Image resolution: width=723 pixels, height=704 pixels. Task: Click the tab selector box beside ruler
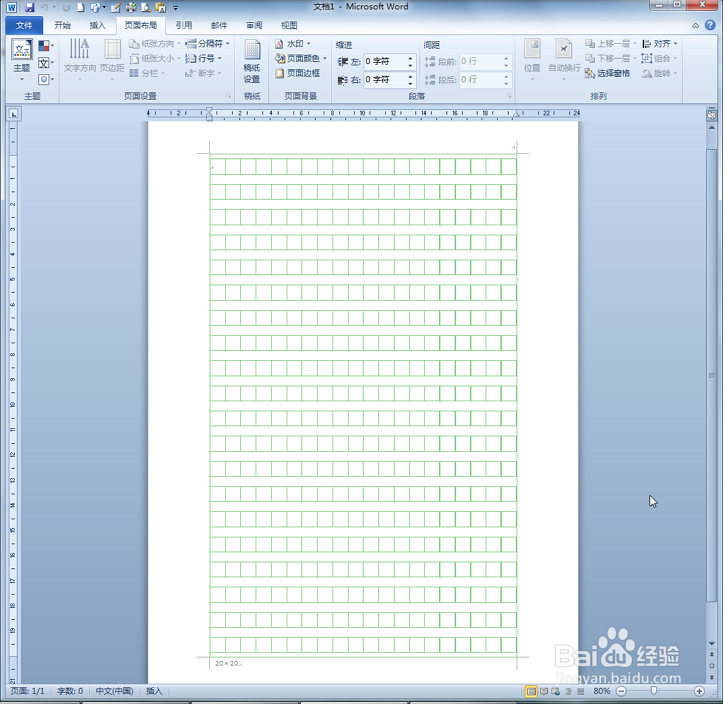pos(14,113)
